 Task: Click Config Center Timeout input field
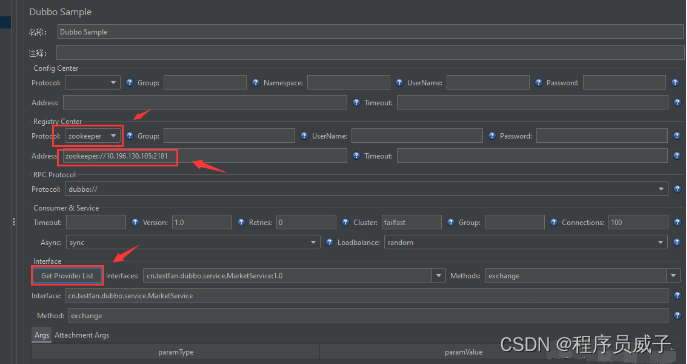tap(533, 102)
